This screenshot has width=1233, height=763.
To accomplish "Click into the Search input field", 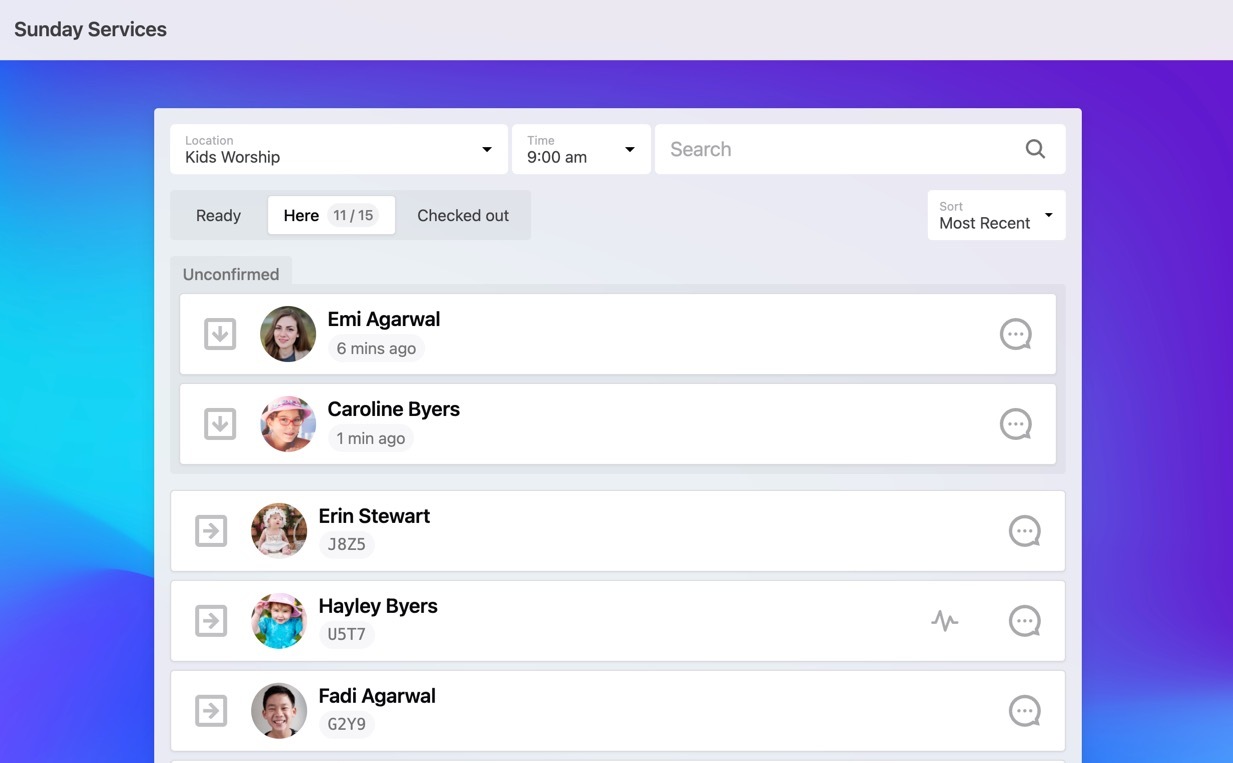I will tap(840, 149).
